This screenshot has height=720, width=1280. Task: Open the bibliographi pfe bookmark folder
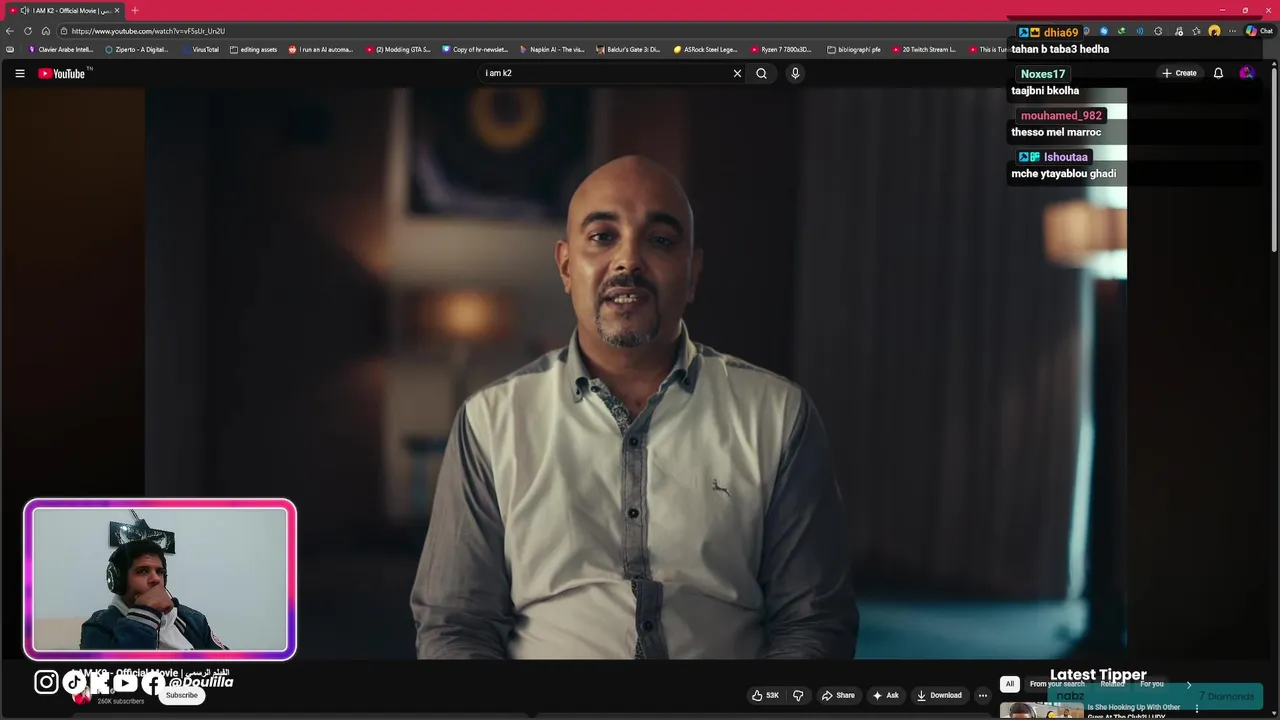point(854,49)
